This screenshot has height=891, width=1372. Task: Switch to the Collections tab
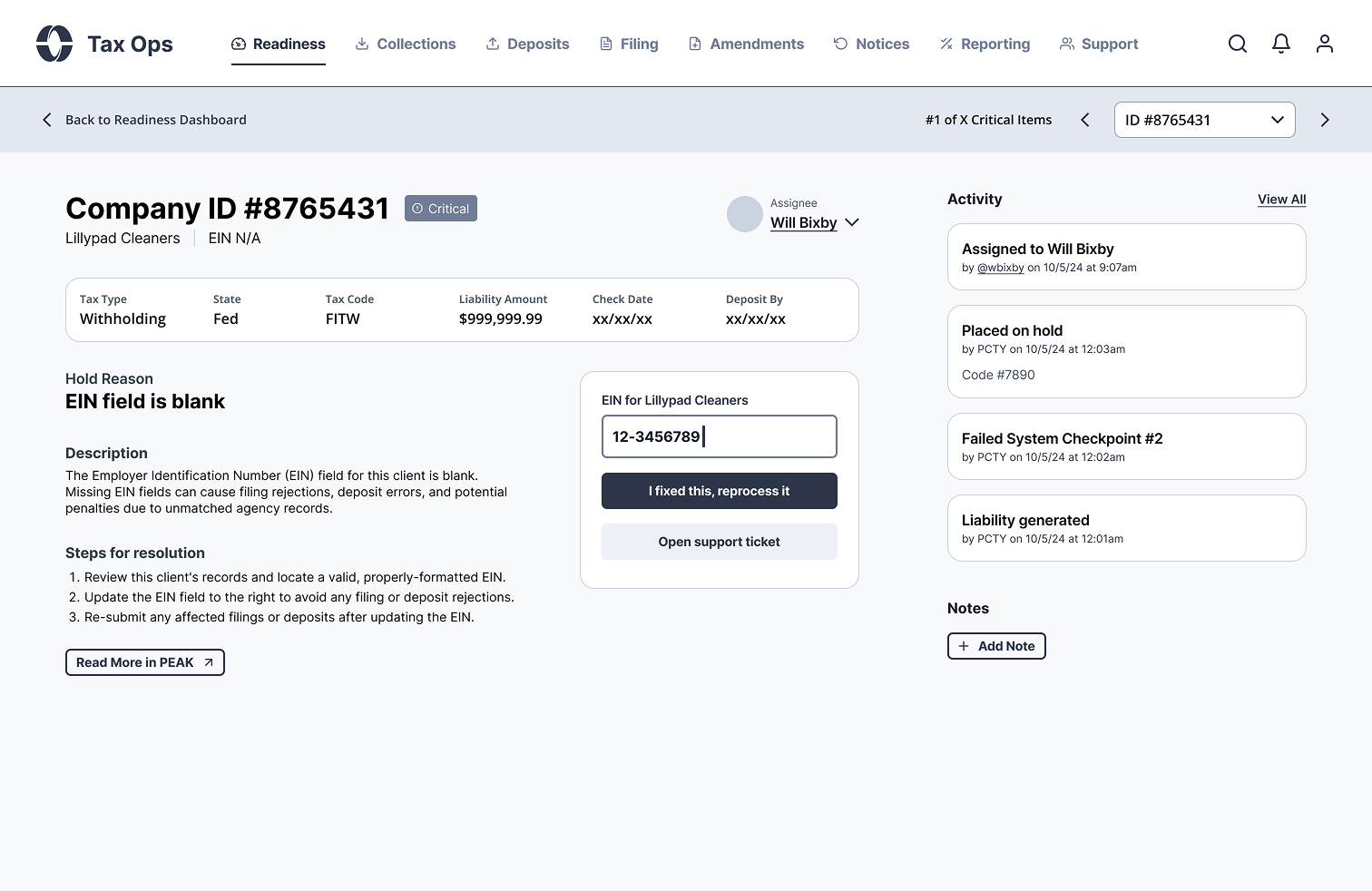tap(406, 44)
